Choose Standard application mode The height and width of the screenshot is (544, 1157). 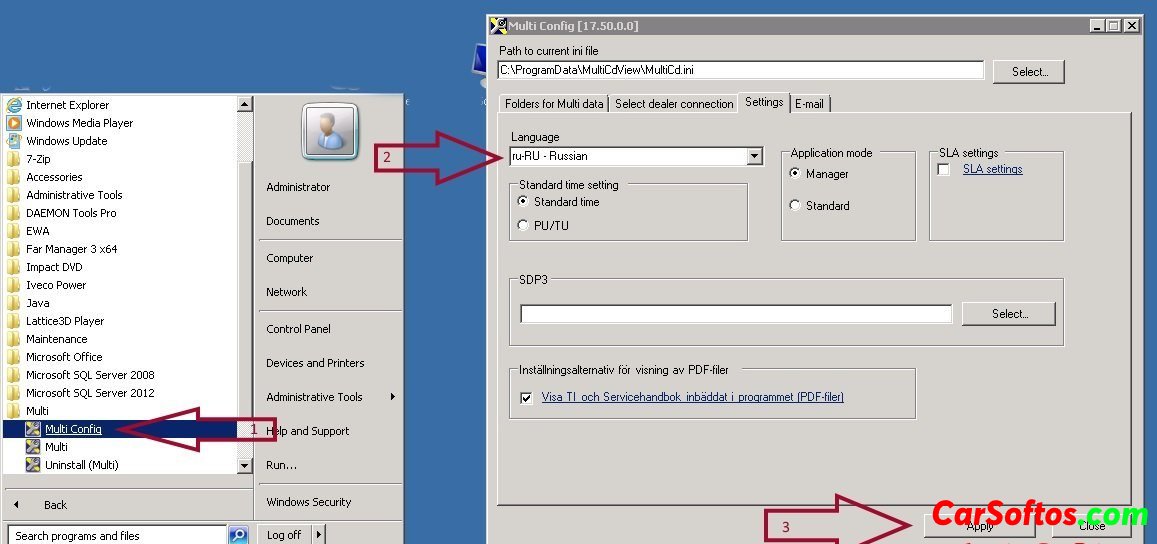pos(795,206)
